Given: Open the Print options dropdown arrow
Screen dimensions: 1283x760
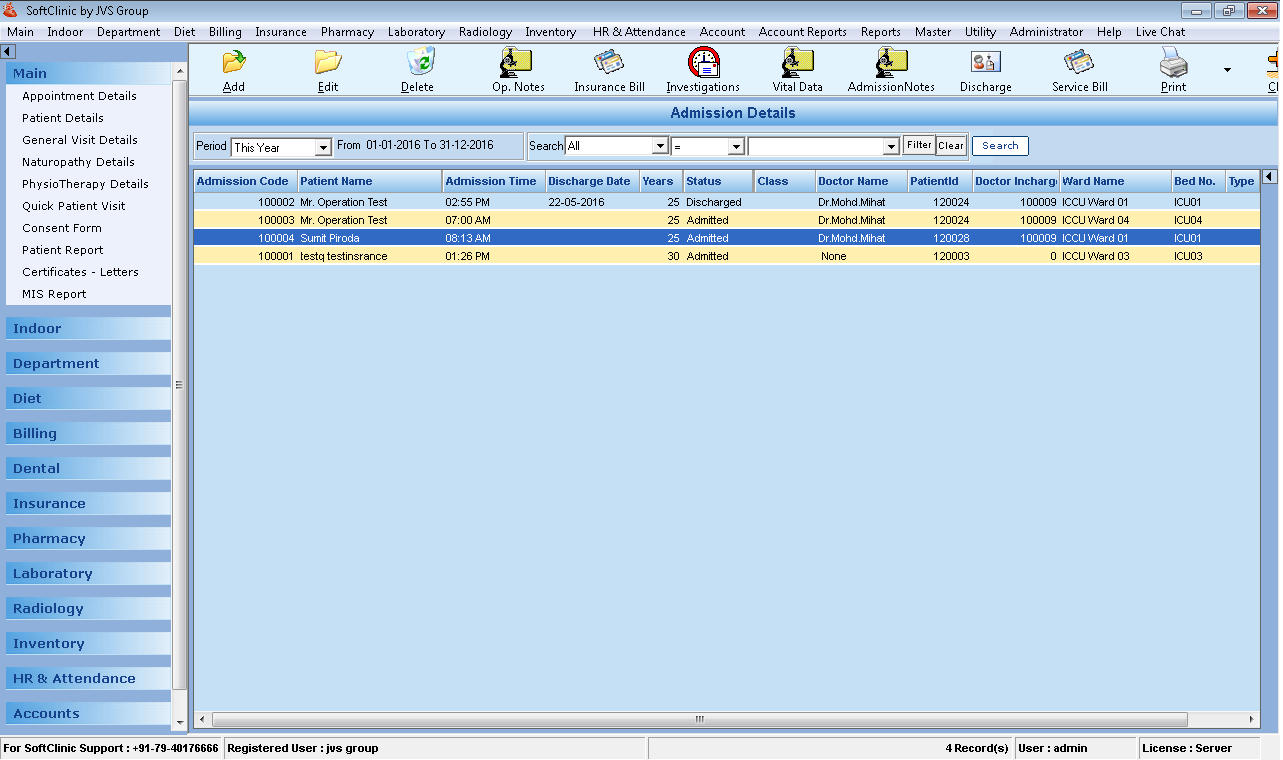Looking at the screenshot, I should 1227,69.
